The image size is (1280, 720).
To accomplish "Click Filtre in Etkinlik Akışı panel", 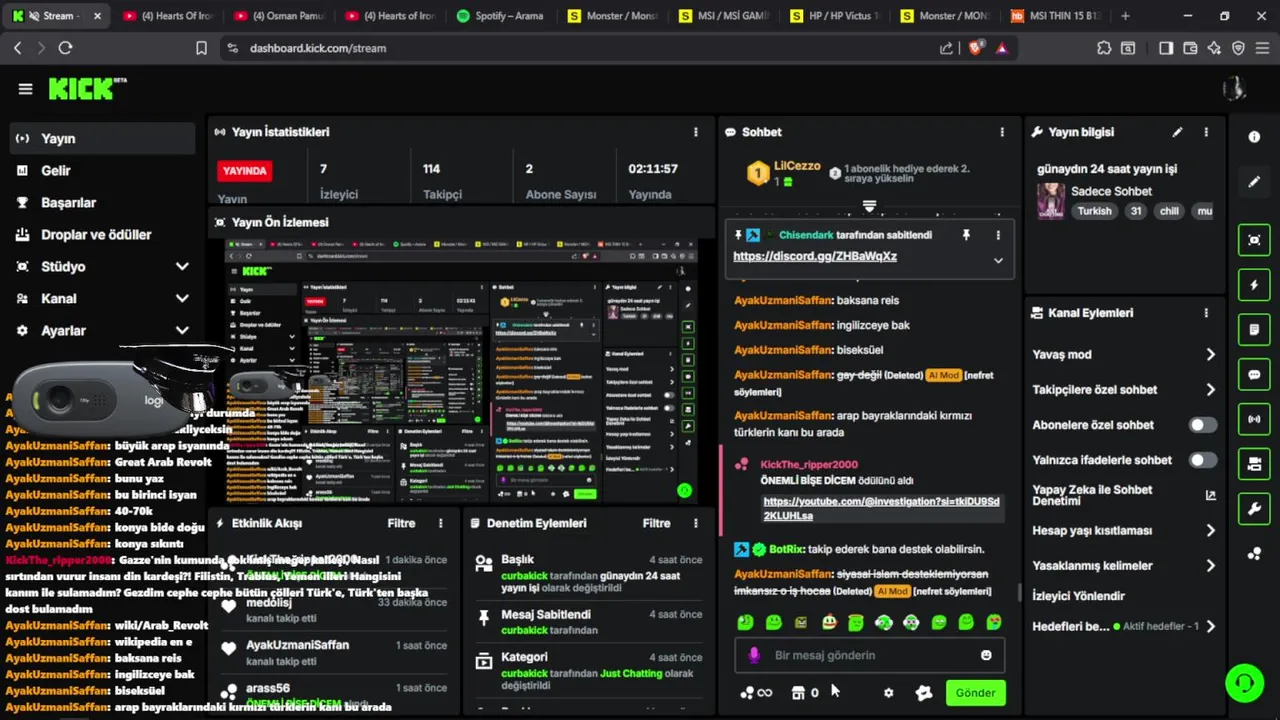I will 401,523.
